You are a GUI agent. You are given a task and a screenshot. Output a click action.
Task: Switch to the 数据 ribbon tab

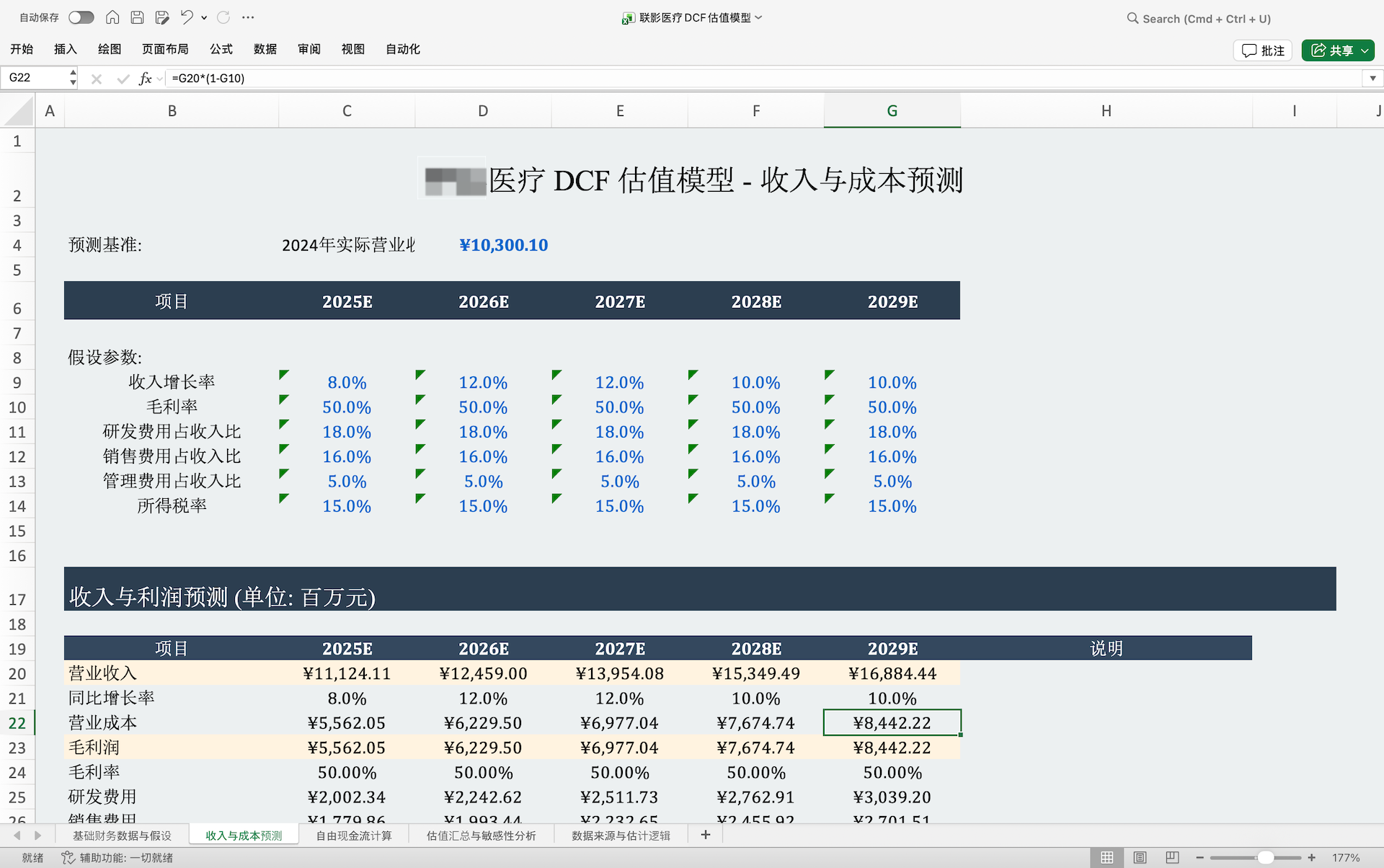pos(265,49)
